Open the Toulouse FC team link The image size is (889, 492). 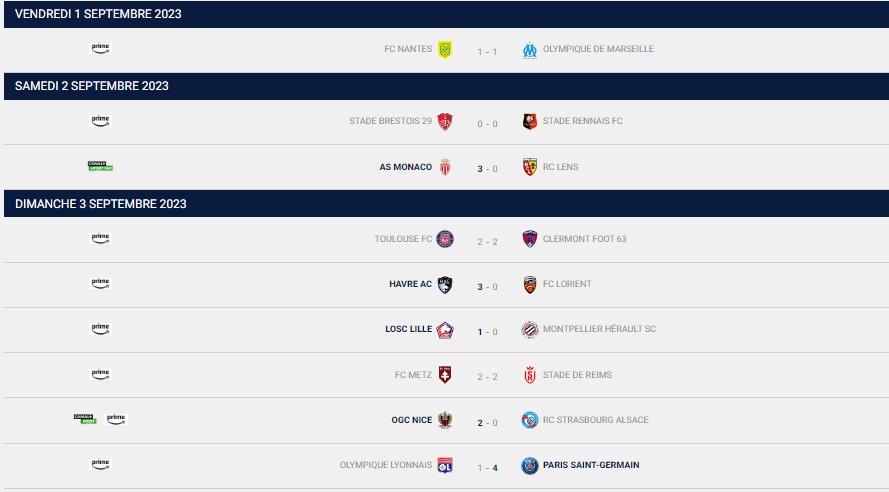tap(403, 239)
